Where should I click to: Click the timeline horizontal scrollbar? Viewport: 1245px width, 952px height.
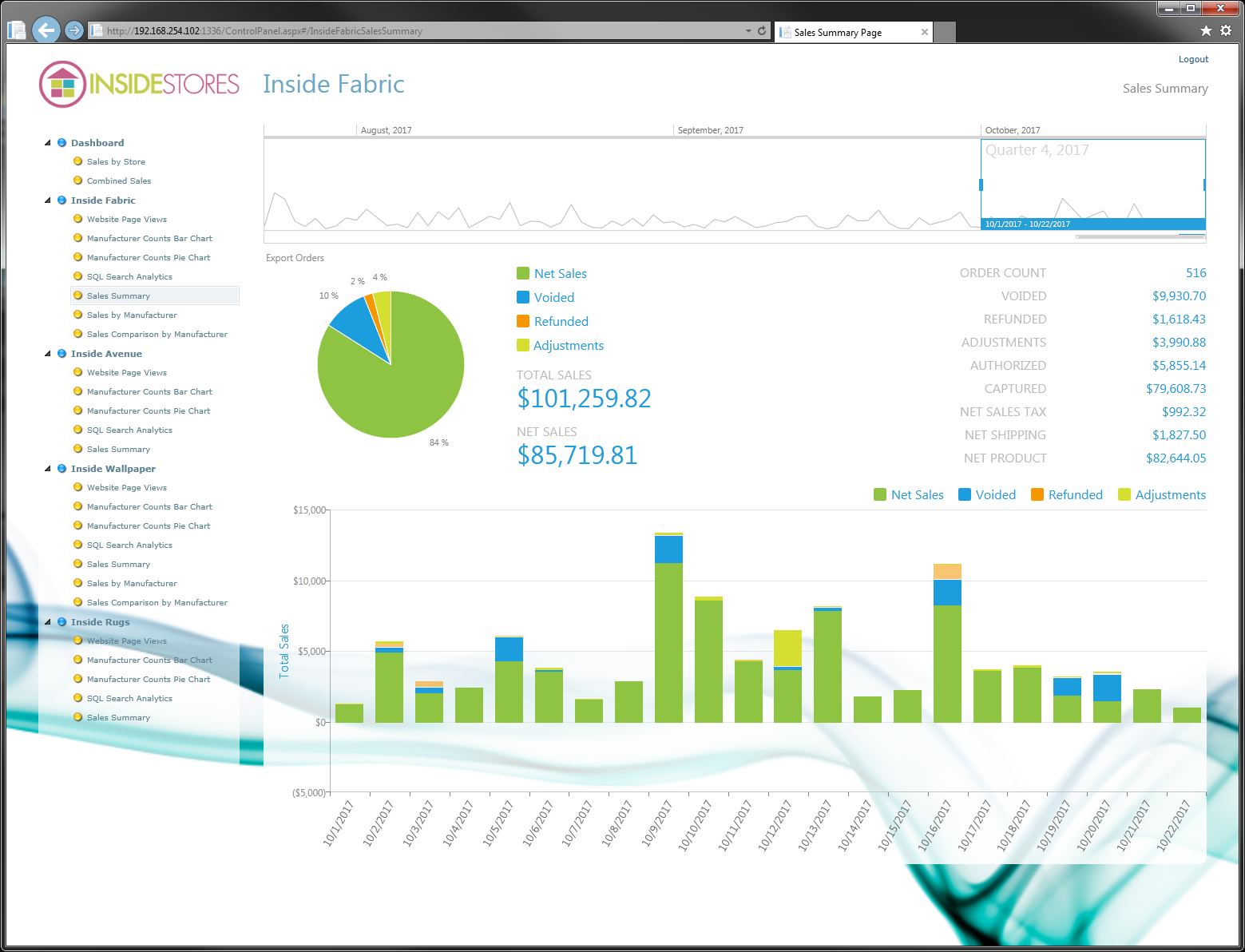coord(1139,236)
